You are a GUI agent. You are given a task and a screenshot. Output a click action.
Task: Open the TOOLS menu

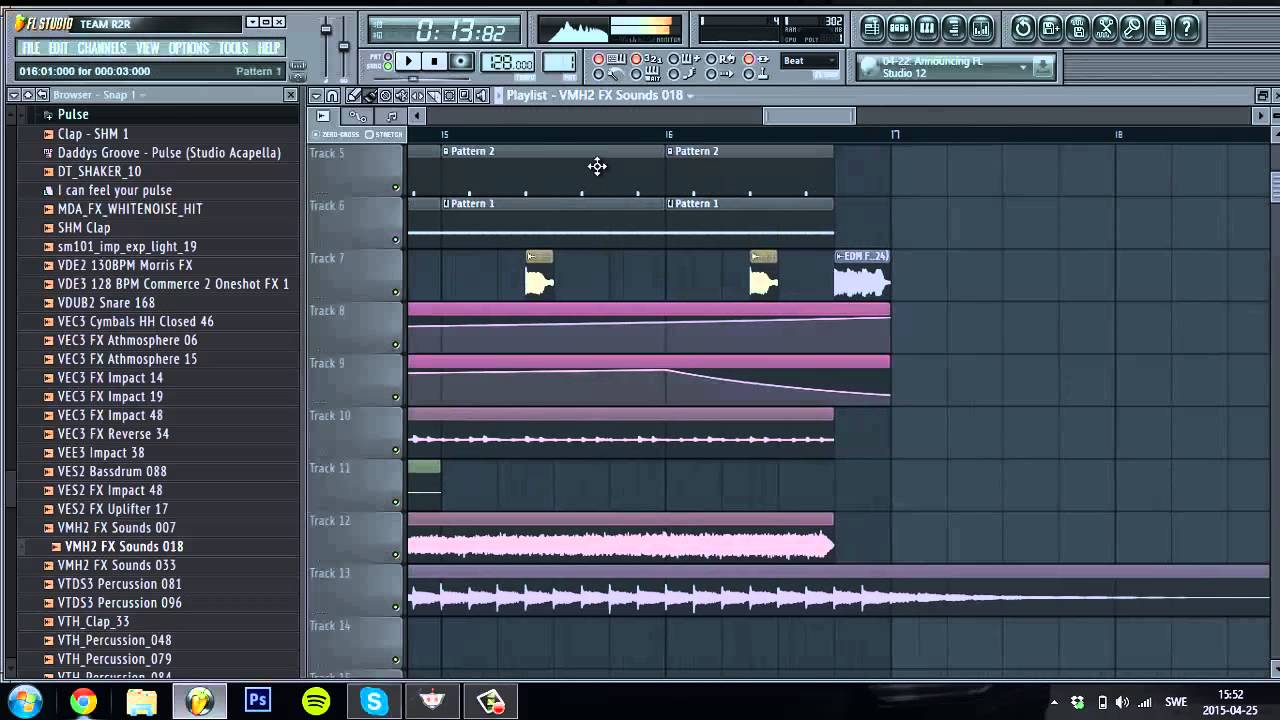click(x=233, y=48)
